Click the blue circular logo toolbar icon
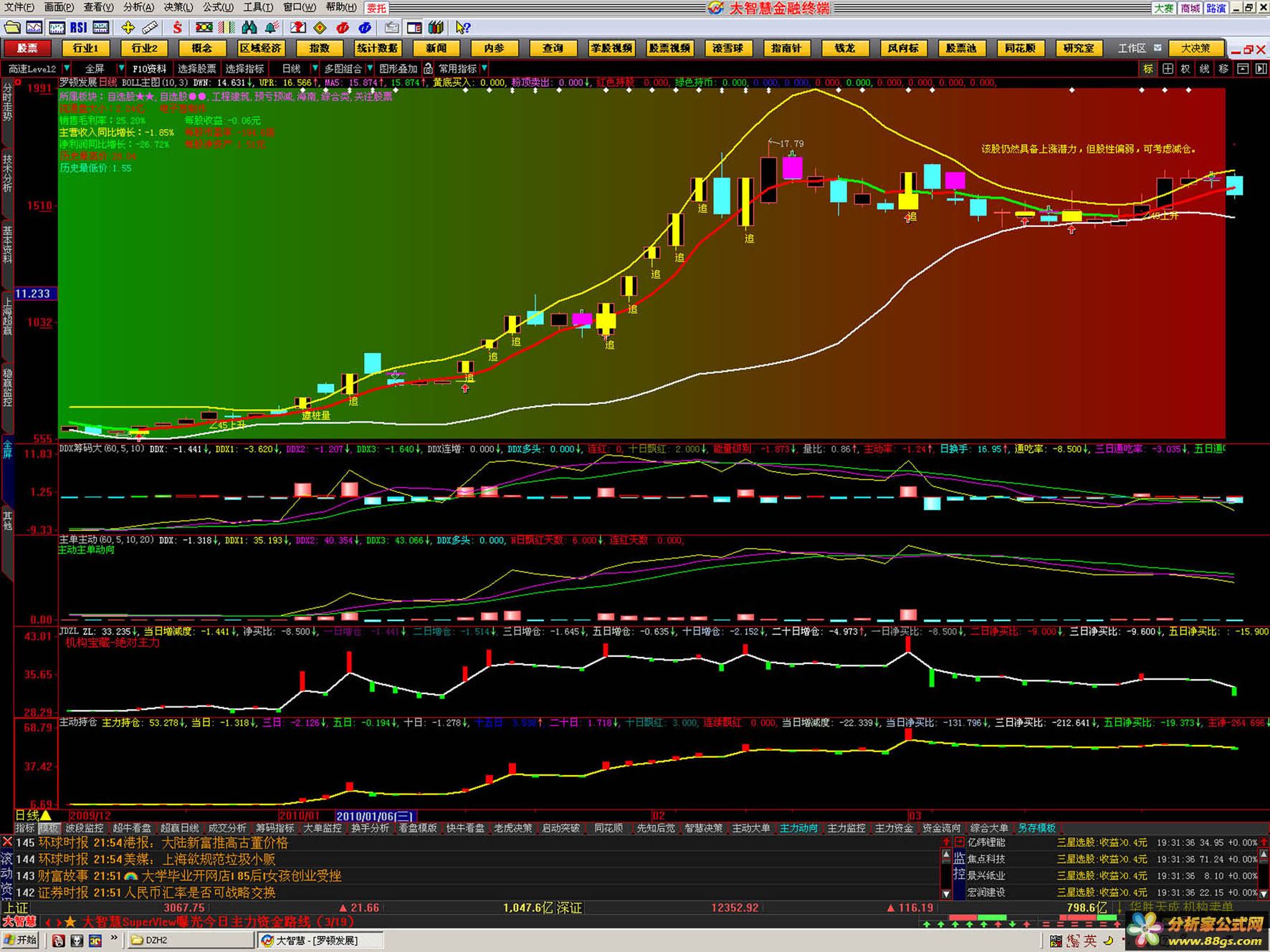This screenshot has height=952, width=1270. [x=365, y=27]
